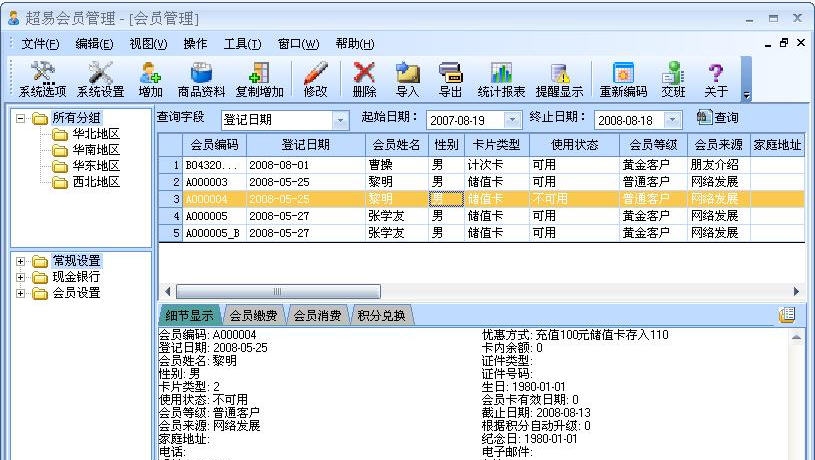This screenshot has width=815, height=460.
Task: Select the 华南地区 group folder
Action: tap(95, 150)
